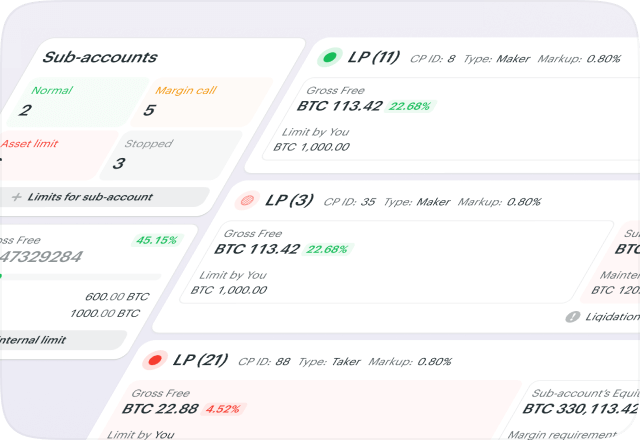Click the green status dot beside LP (11)
This screenshot has width=640, height=440.
(x=329, y=58)
